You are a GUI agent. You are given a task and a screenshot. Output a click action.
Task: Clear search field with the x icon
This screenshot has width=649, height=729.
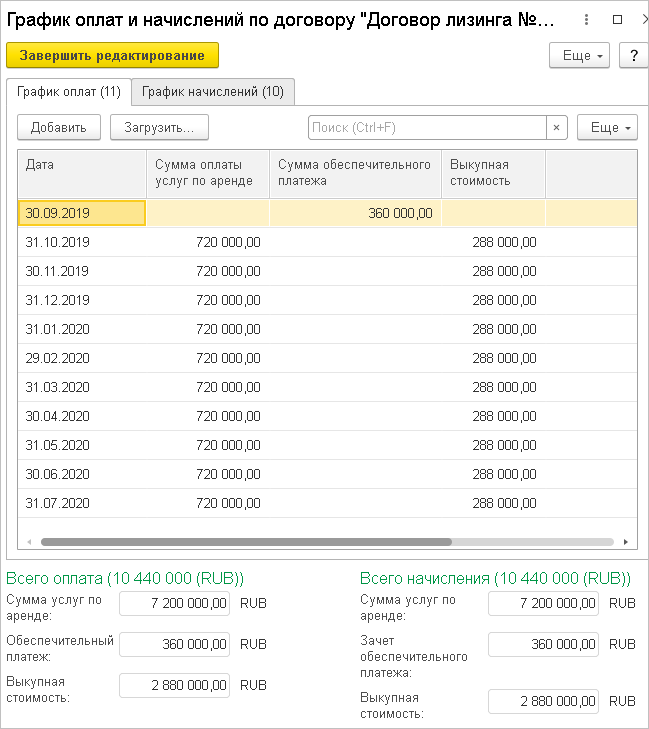coord(556,127)
